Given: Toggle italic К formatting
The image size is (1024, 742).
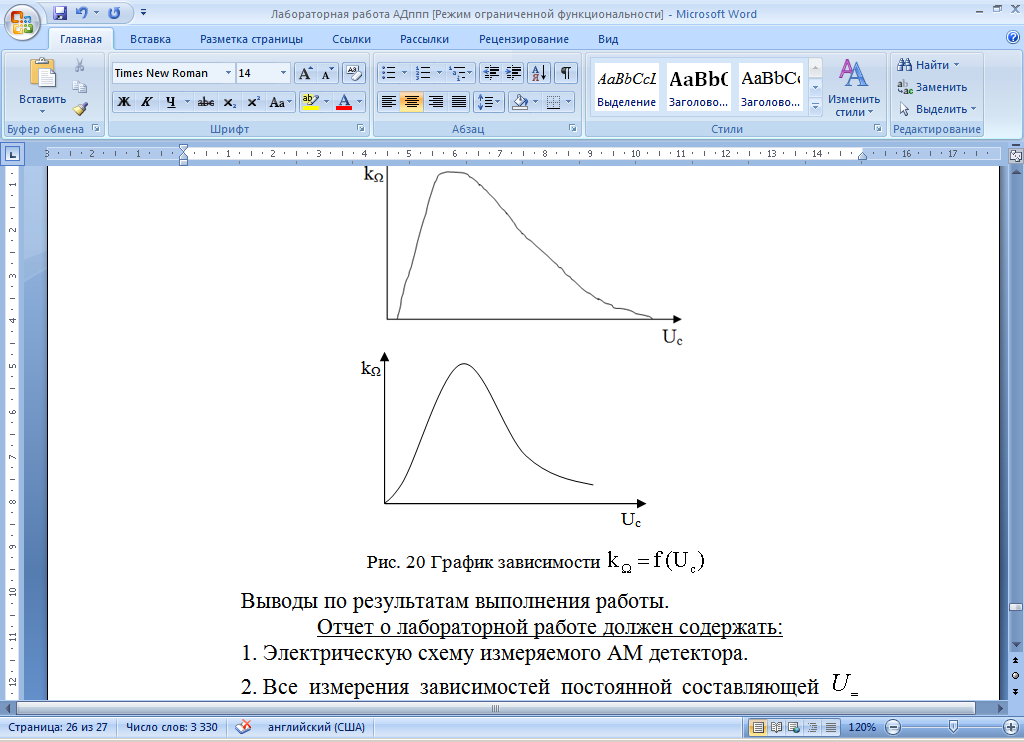Looking at the screenshot, I should click(x=146, y=102).
